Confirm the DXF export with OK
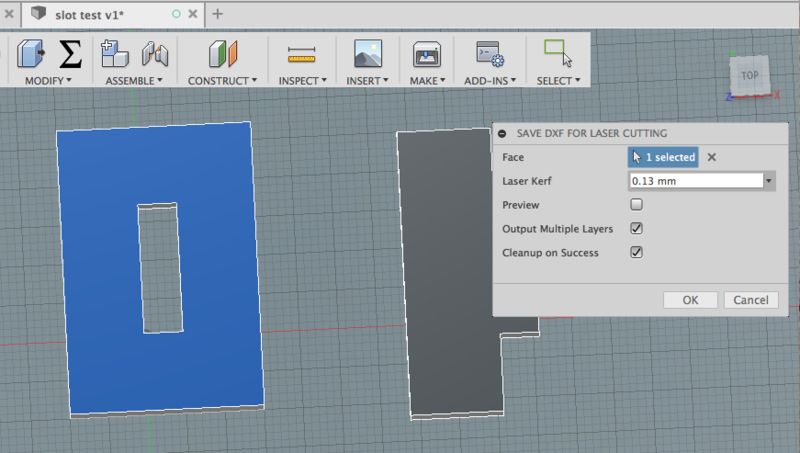800x453 pixels. coord(690,300)
